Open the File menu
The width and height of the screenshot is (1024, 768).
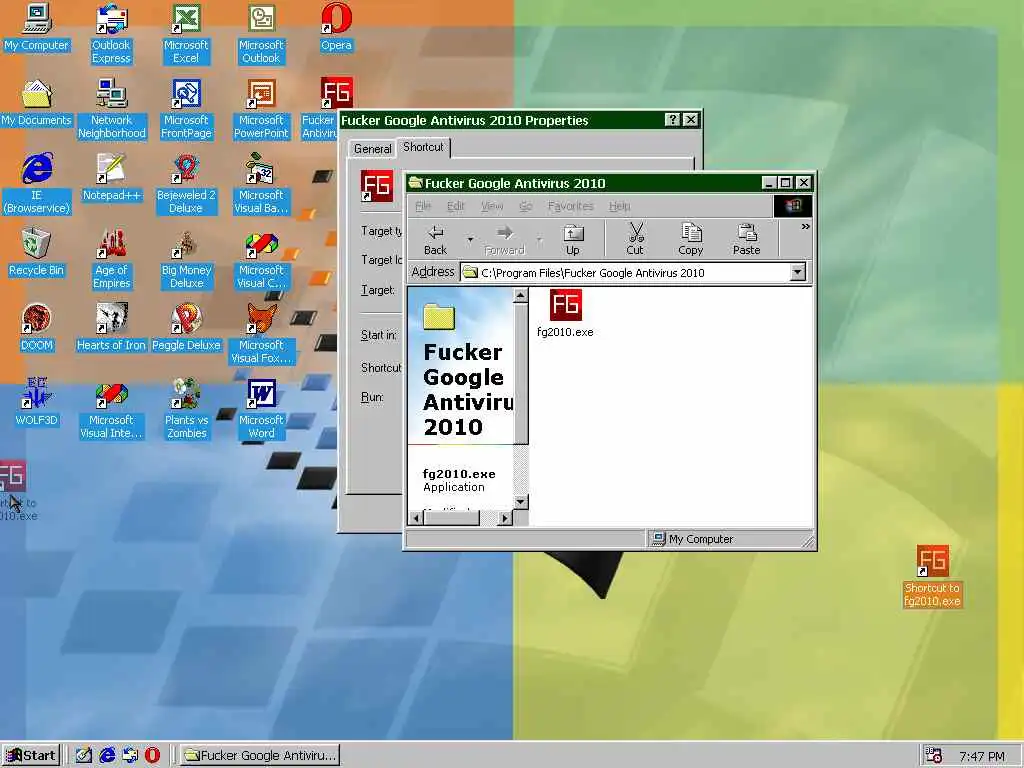[x=423, y=206]
